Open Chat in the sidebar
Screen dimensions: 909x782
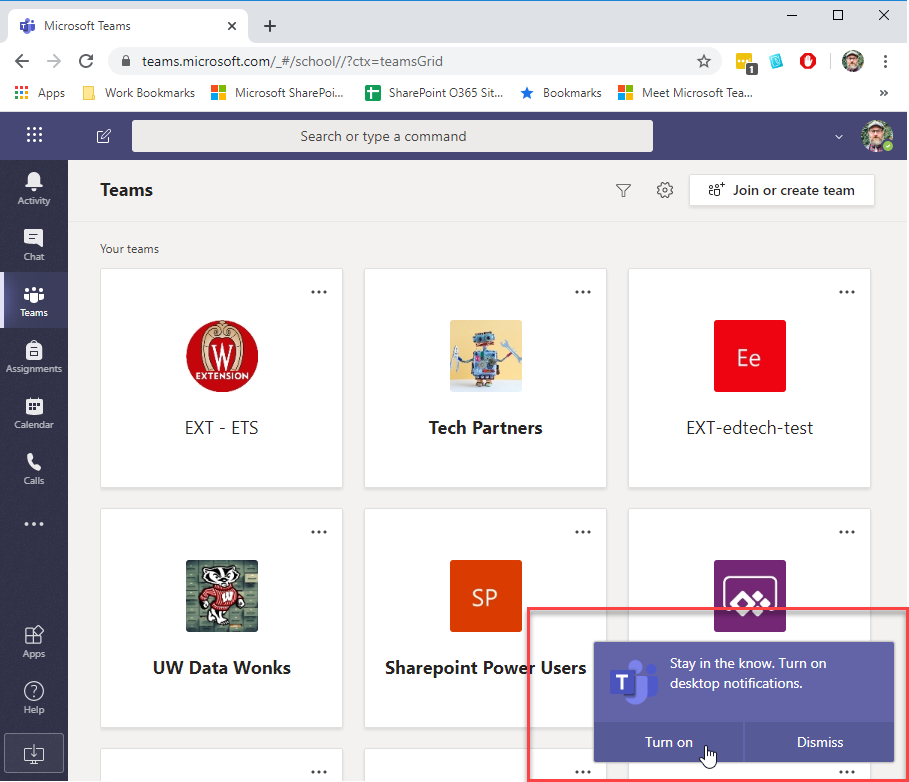click(34, 245)
